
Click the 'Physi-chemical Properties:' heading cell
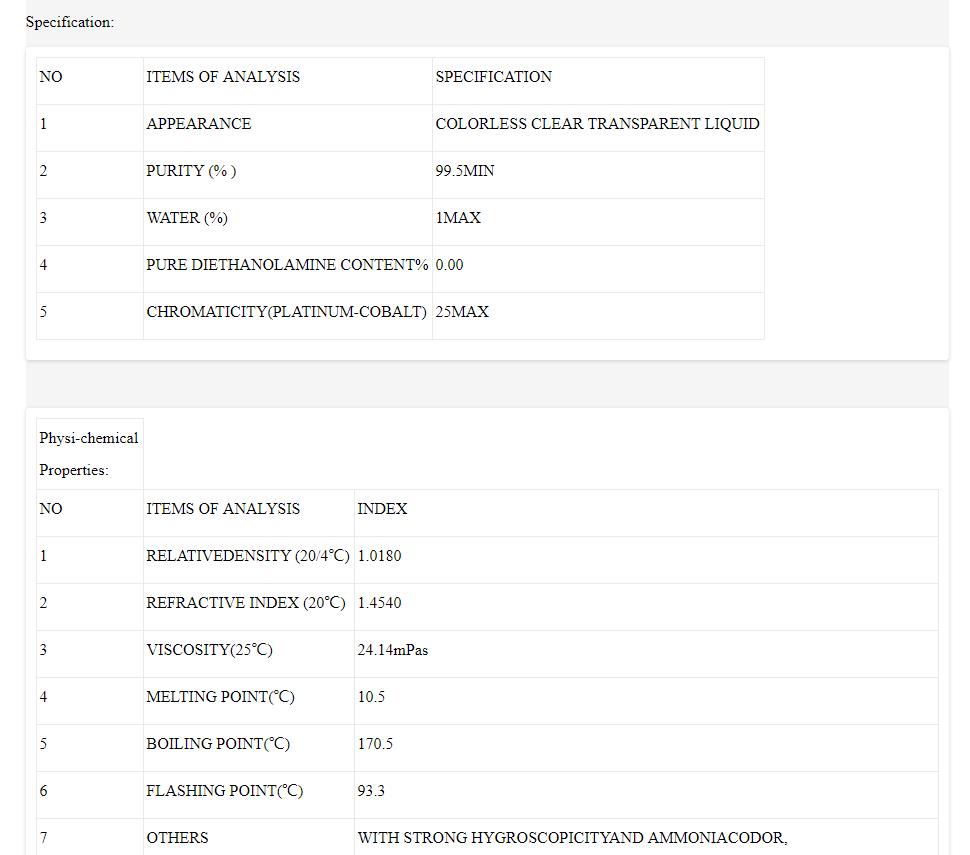(x=89, y=454)
